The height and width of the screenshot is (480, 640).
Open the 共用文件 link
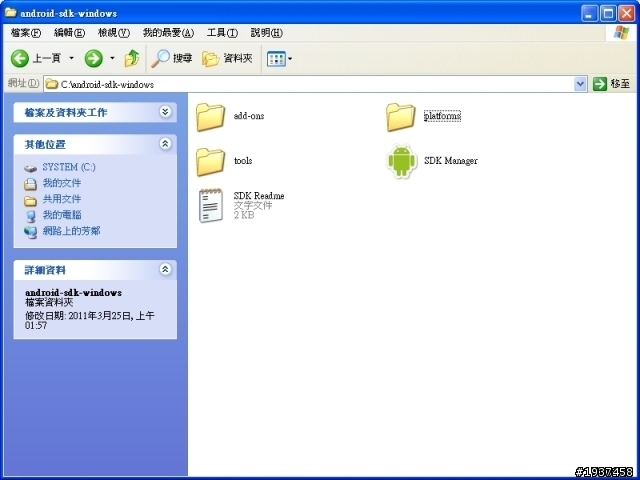click(62, 199)
